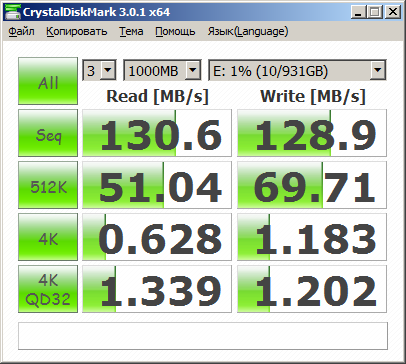Viewport: 406px width, 364px height.
Task: Click the Seq write result 128.9
Action: point(312,133)
